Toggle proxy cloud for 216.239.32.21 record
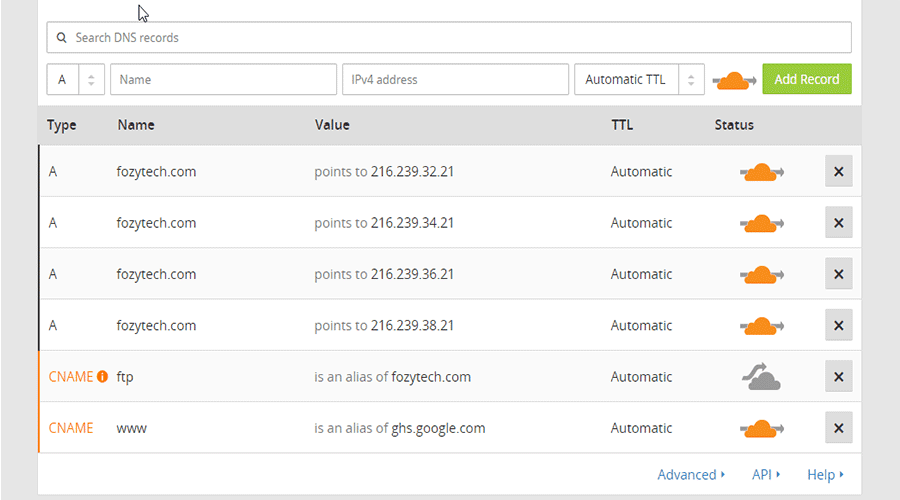 pyautogui.click(x=761, y=172)
